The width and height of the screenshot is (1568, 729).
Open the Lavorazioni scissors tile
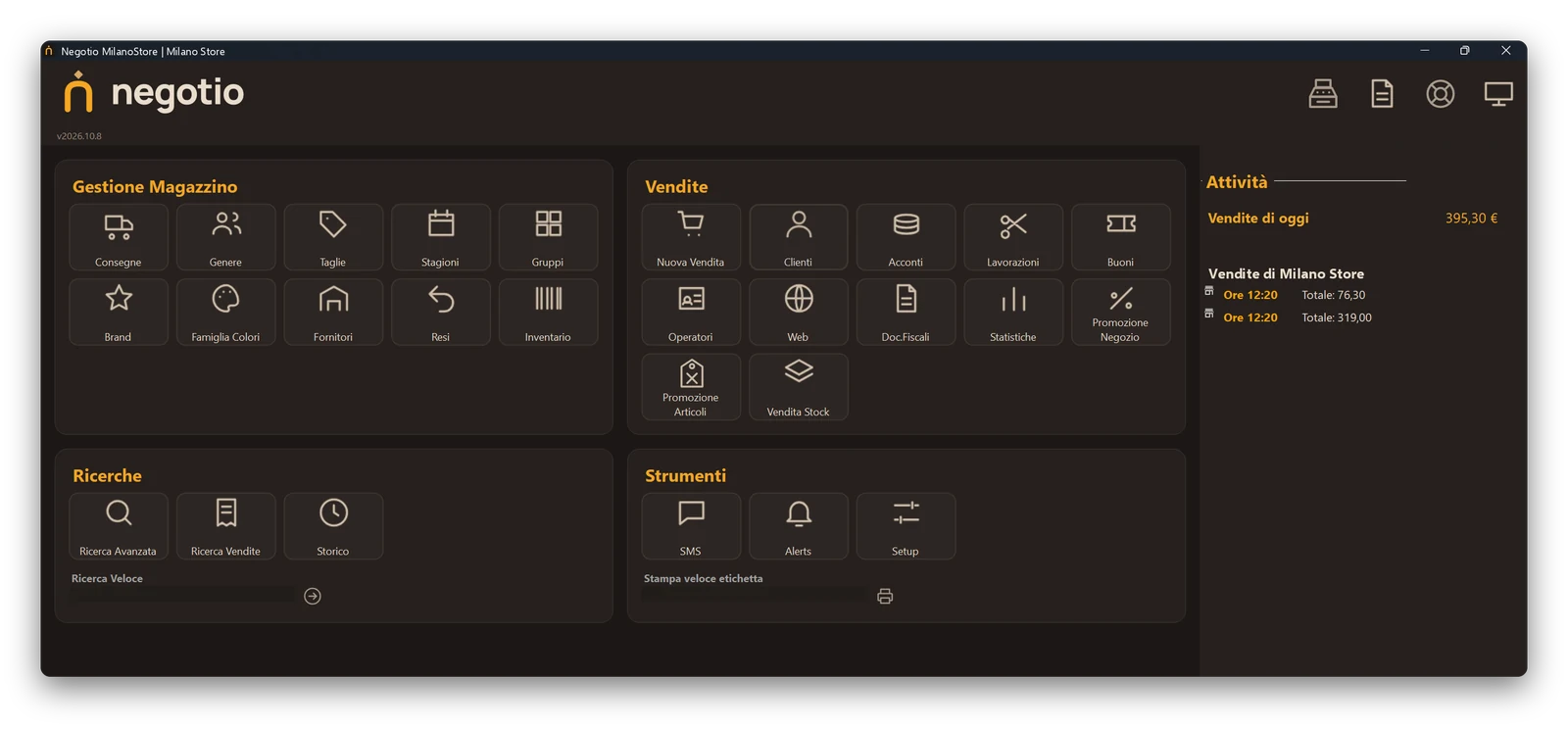point(1013,237)
